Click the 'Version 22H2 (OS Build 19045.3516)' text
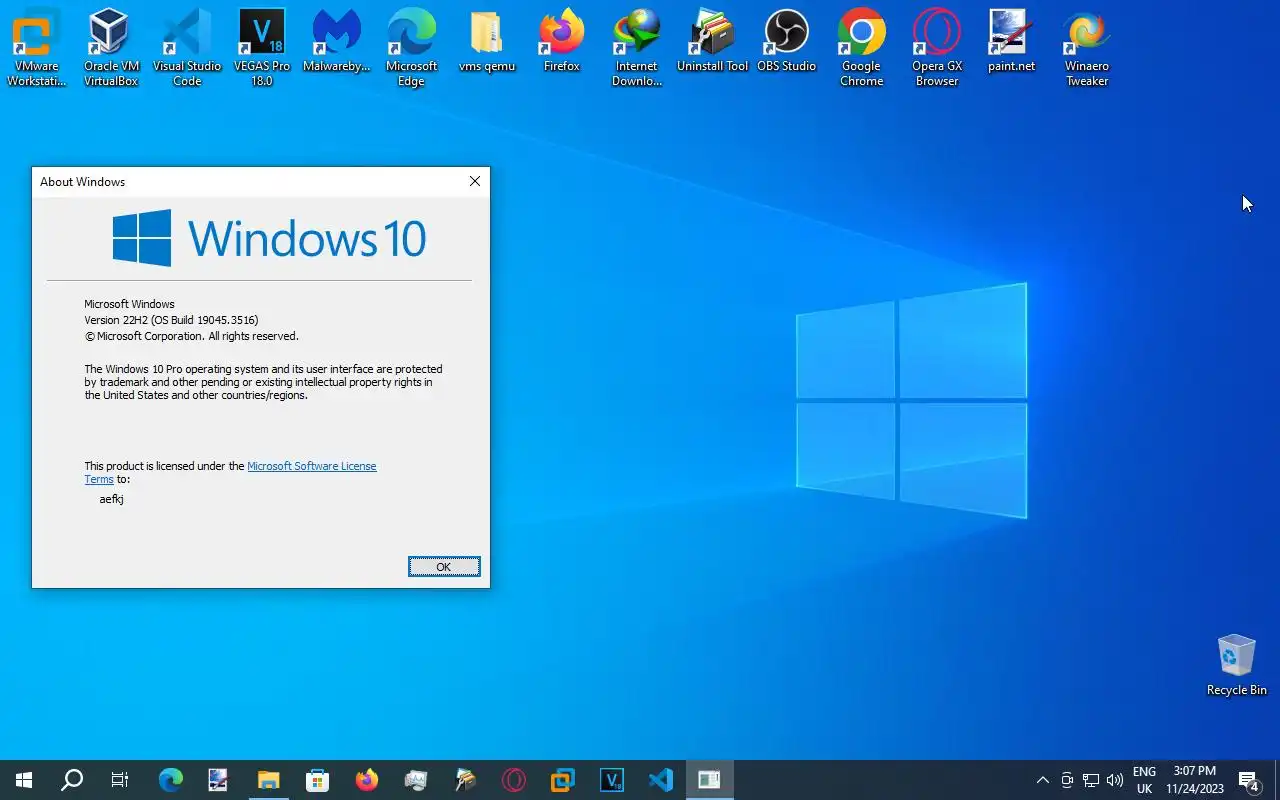The height and width of the screenshot is (800, 1280). 171,320
